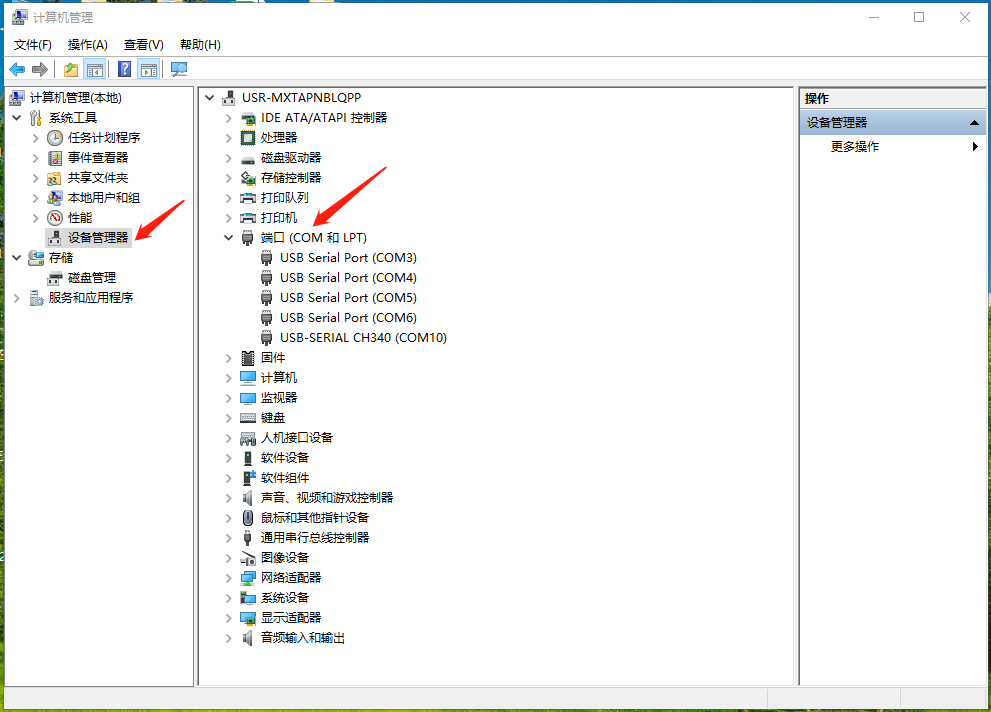Click the processor category icon
The width and height of the screenshot is (991, 712).
pyautogui.click(x=248, y=138)
